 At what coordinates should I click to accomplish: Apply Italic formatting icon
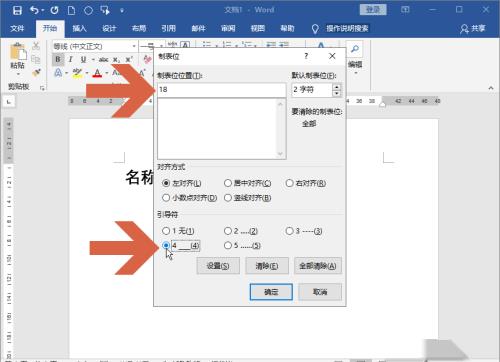pyautogui.click(x=70, y=60)
